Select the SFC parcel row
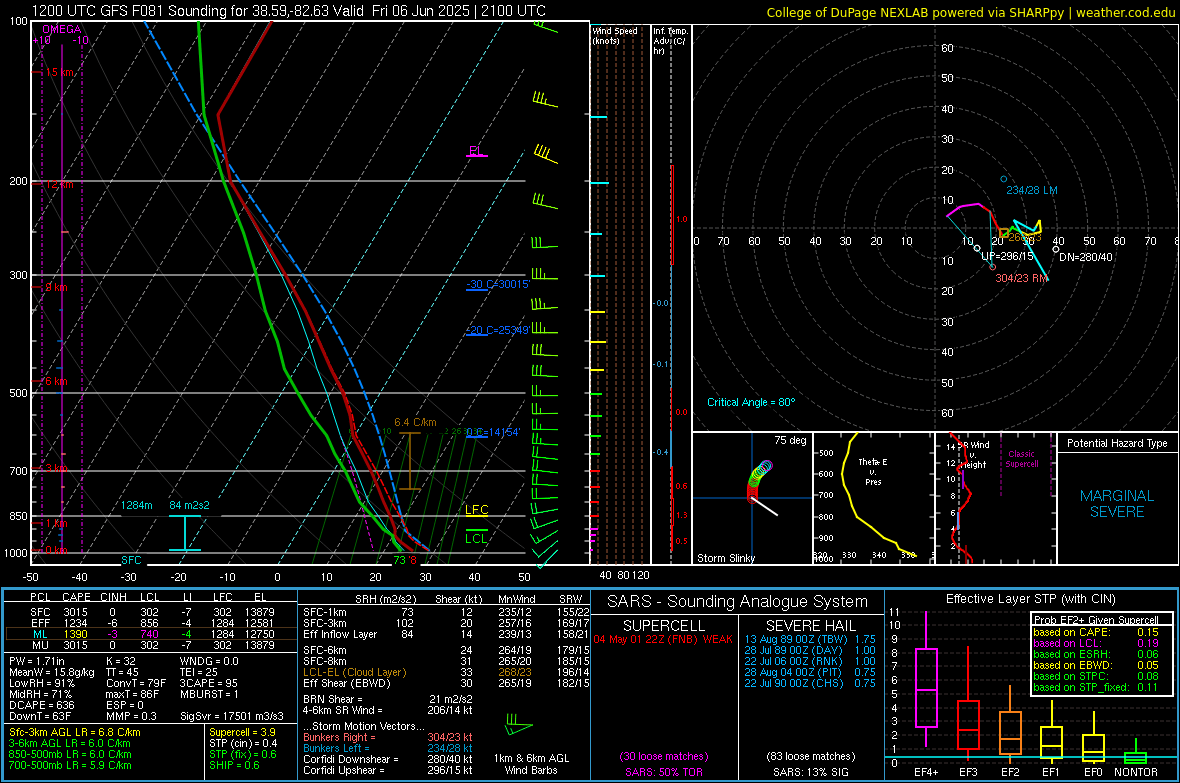Screen dimensions: 1180x783 click(x=152, y=612)
